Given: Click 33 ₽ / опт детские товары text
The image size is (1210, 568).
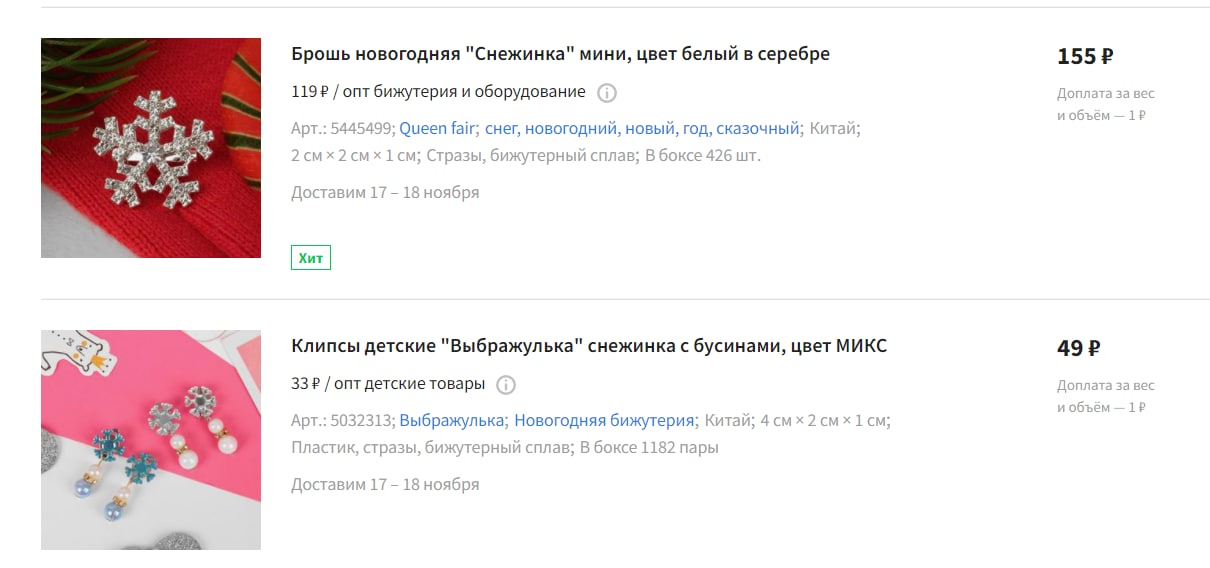Looking at the screenshot, I should click(x=388, y=384).
